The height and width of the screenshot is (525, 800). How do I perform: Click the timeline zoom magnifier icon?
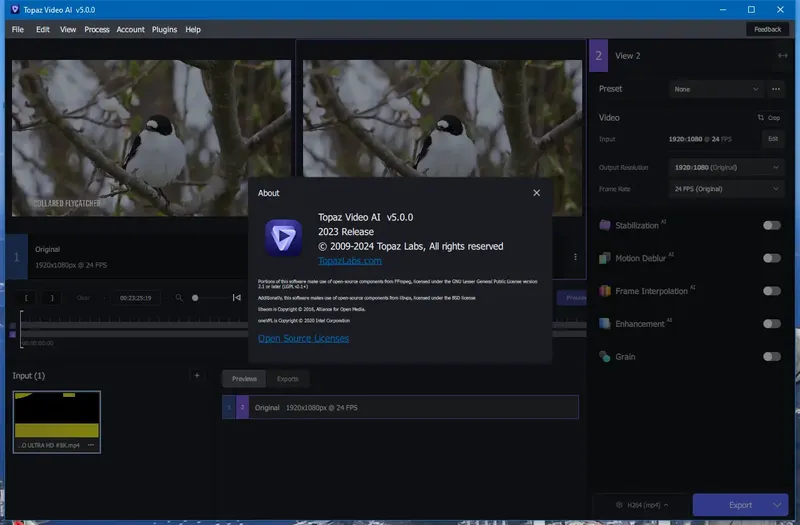point(179,297)
